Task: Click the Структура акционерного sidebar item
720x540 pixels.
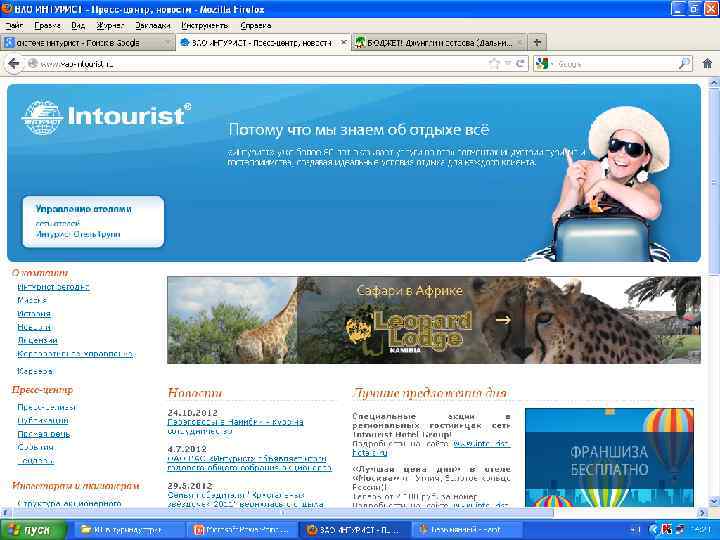Action: 69,503
